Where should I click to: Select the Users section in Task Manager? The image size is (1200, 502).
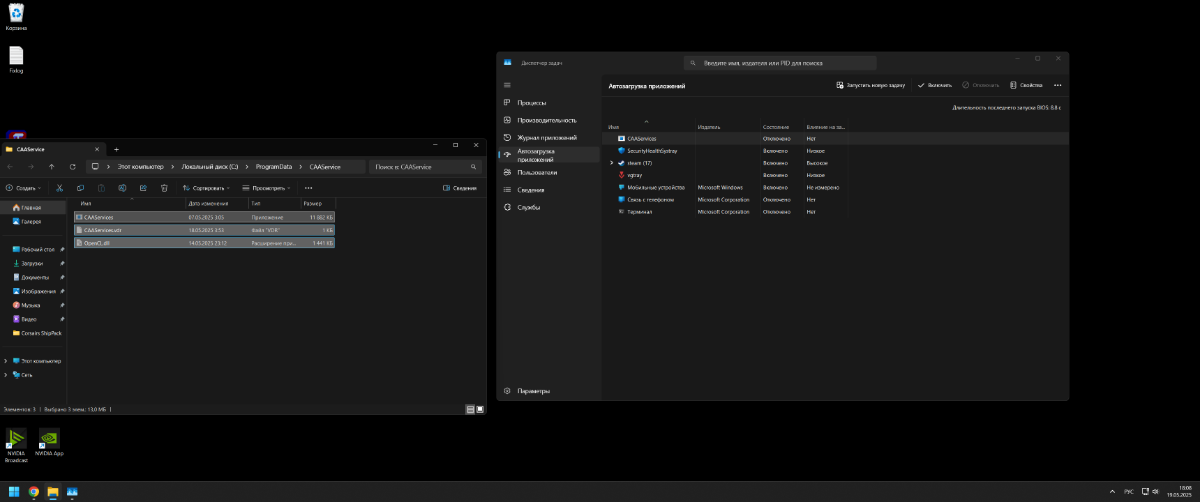tap(536, 172)
